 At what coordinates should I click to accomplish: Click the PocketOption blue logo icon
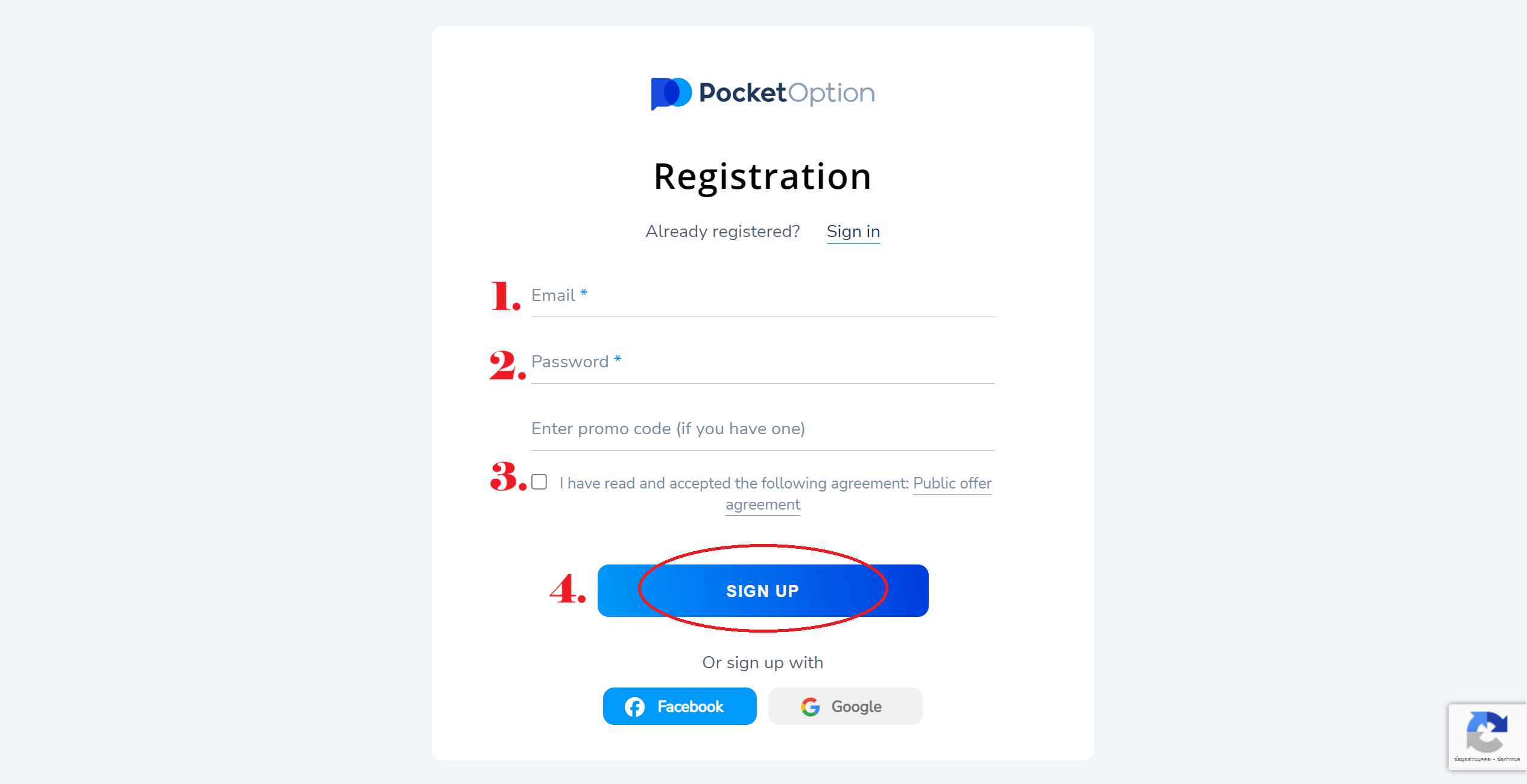[x=671, y=93]
